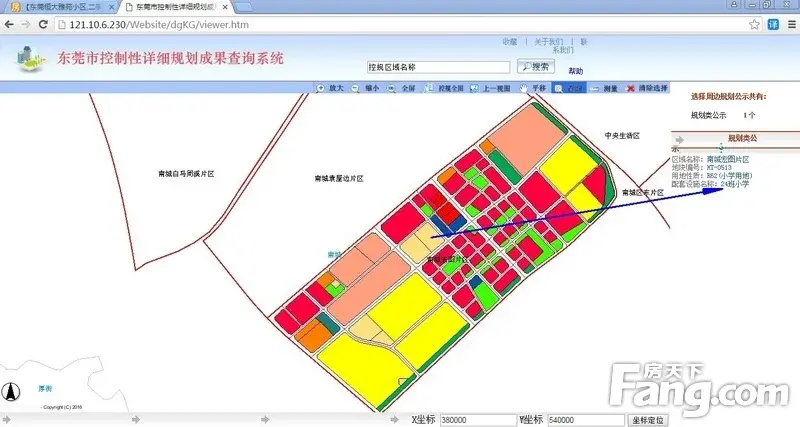Click the 配套设施名称 24班小学 line
800x427 pixels.
(x=710, y=184)
